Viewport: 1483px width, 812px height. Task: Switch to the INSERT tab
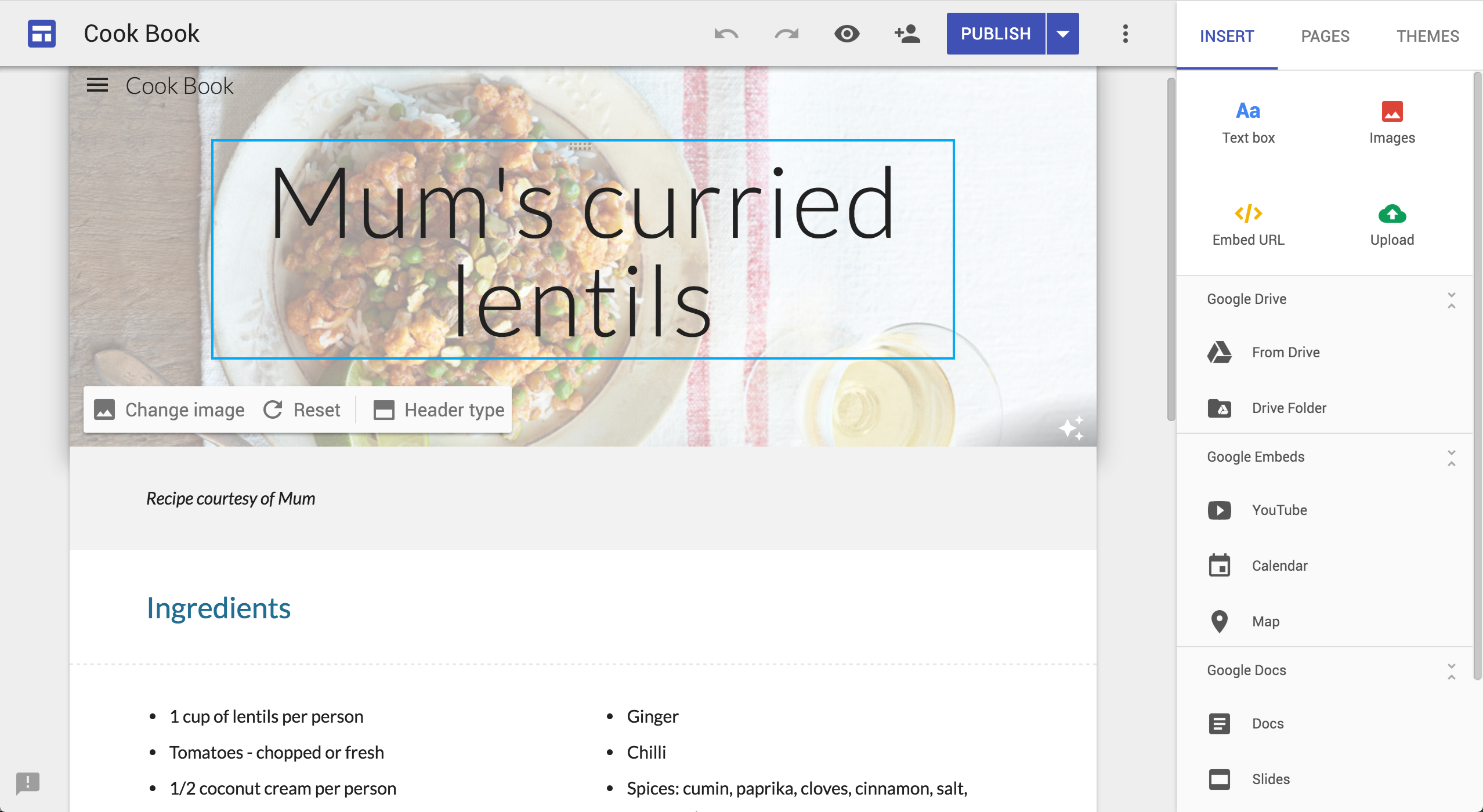1227,36
